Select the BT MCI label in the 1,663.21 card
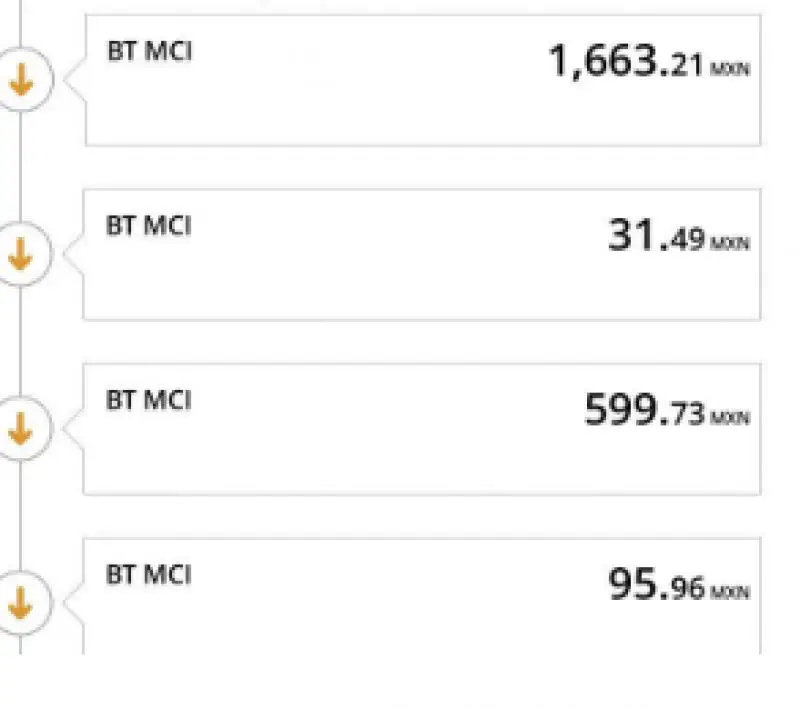The image size is (800, 709). pos(149,51)
